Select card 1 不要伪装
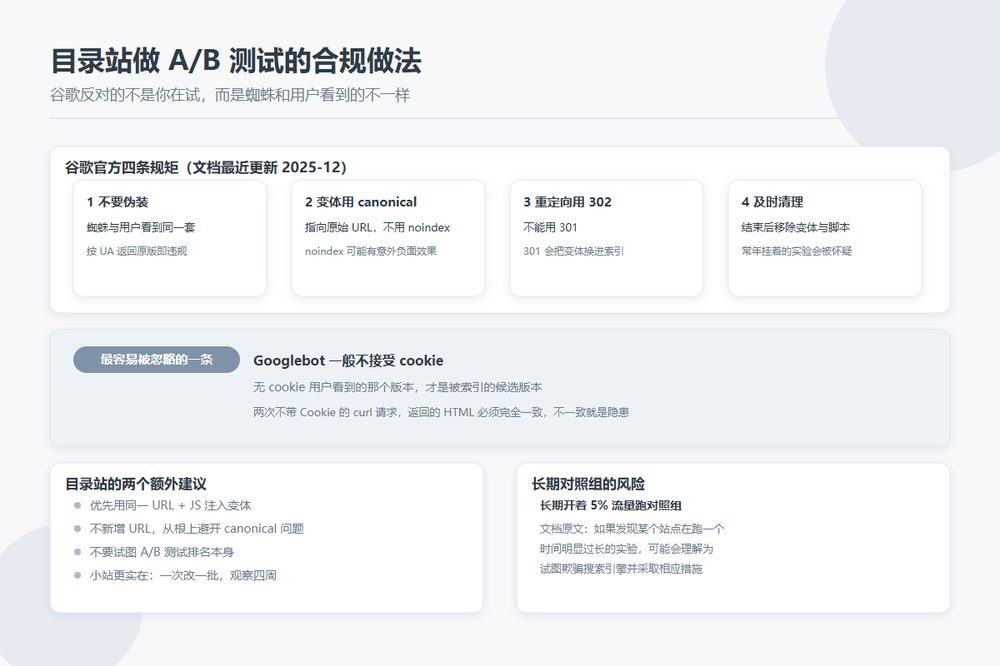 [170, 238]
